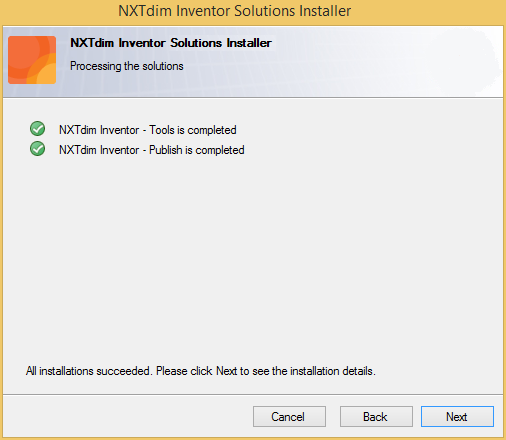The height and width of the screenshot is (440, 506).
Task: Click empty space left of Cancel button
Action: tap(127, 416)
